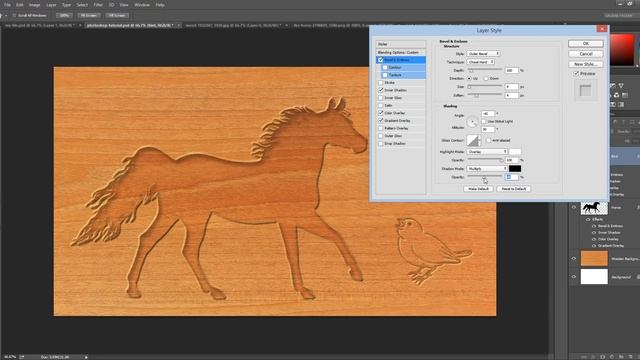This screenshot has width=640, height=360.
Task: Enable the Stroke style checkbox
Action: 380,82
